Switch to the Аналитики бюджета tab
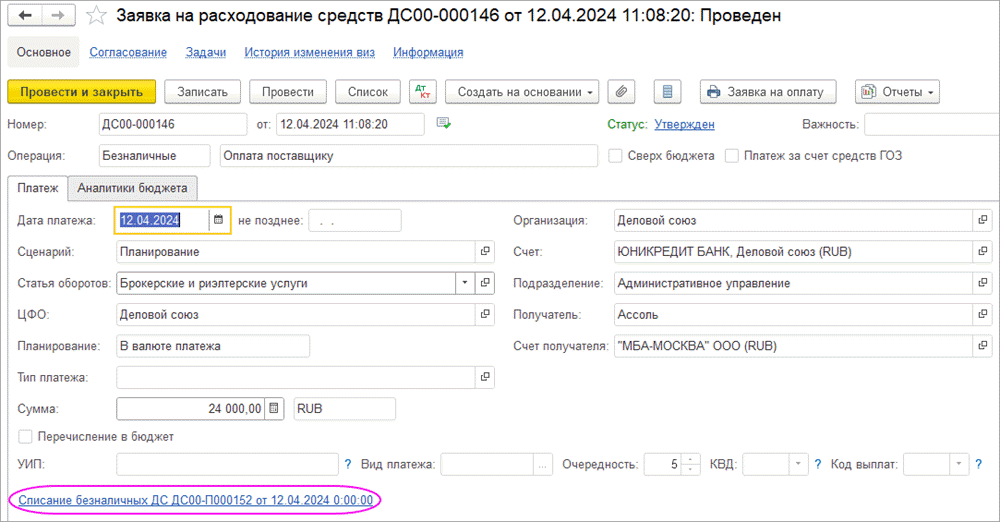 point(133,188)
